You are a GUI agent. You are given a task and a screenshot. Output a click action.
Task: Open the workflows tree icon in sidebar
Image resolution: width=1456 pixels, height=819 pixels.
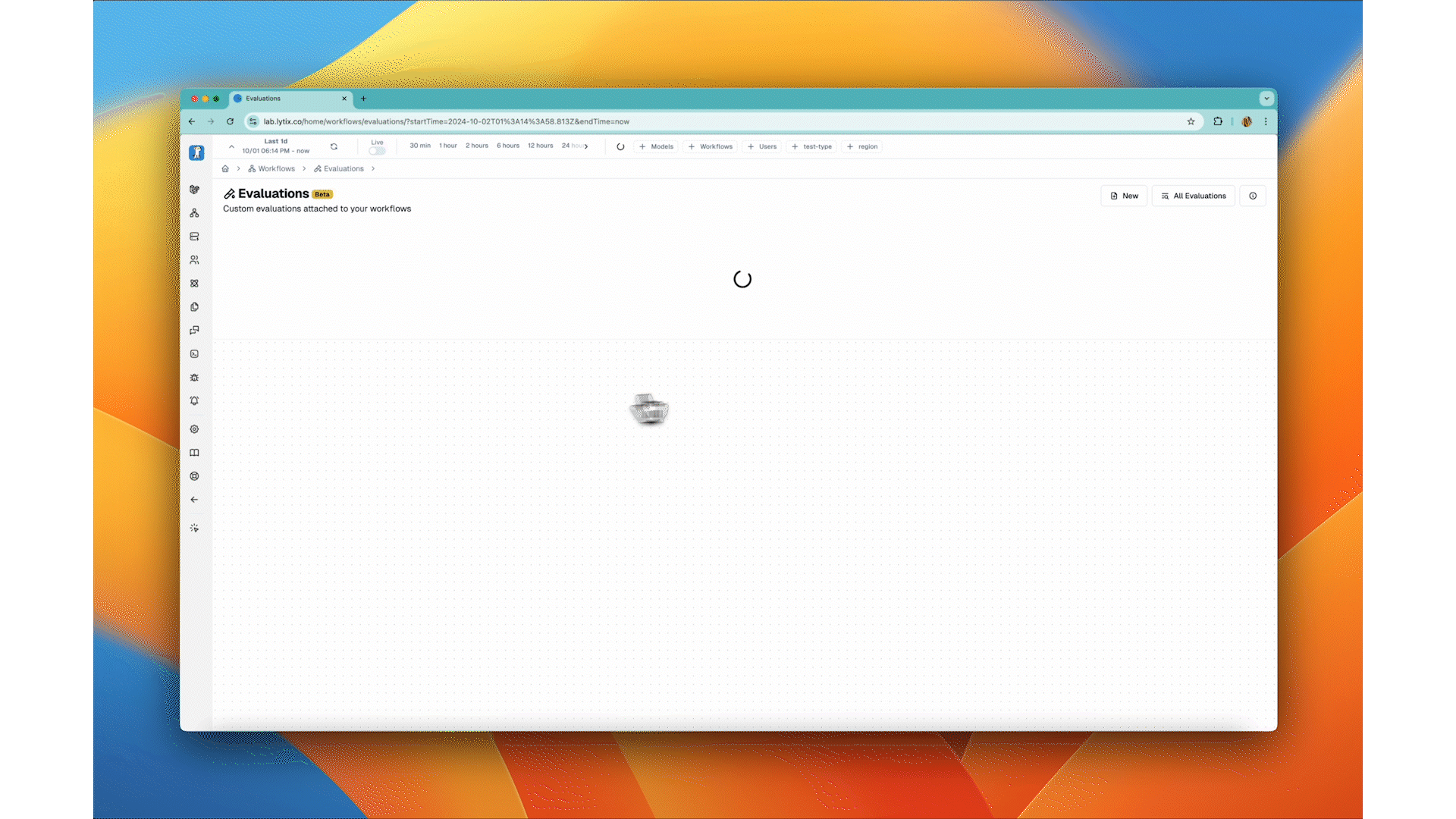(194, 213)
